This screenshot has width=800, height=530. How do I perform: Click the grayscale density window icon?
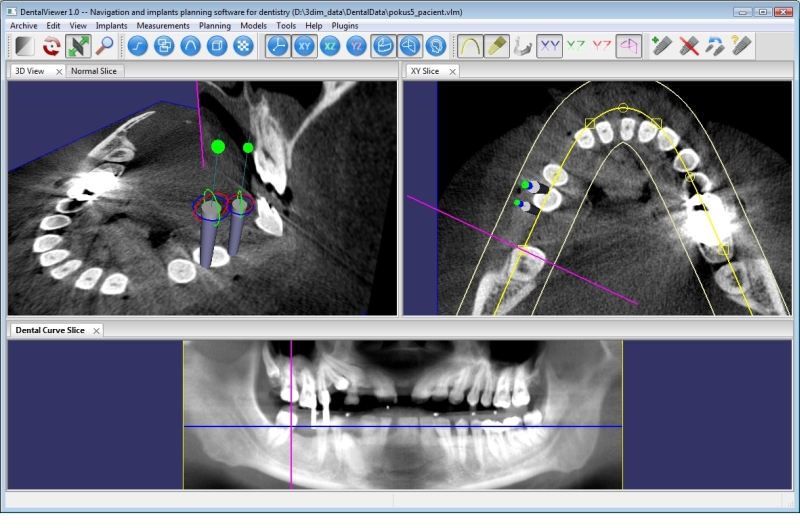click(24, 46)
